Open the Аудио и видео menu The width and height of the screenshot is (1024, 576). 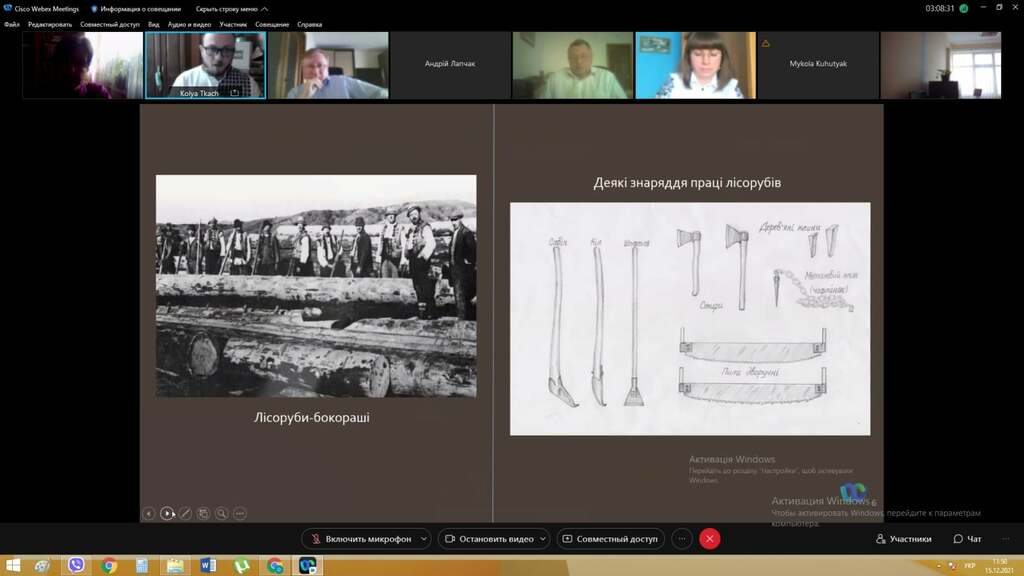(190, 24)
